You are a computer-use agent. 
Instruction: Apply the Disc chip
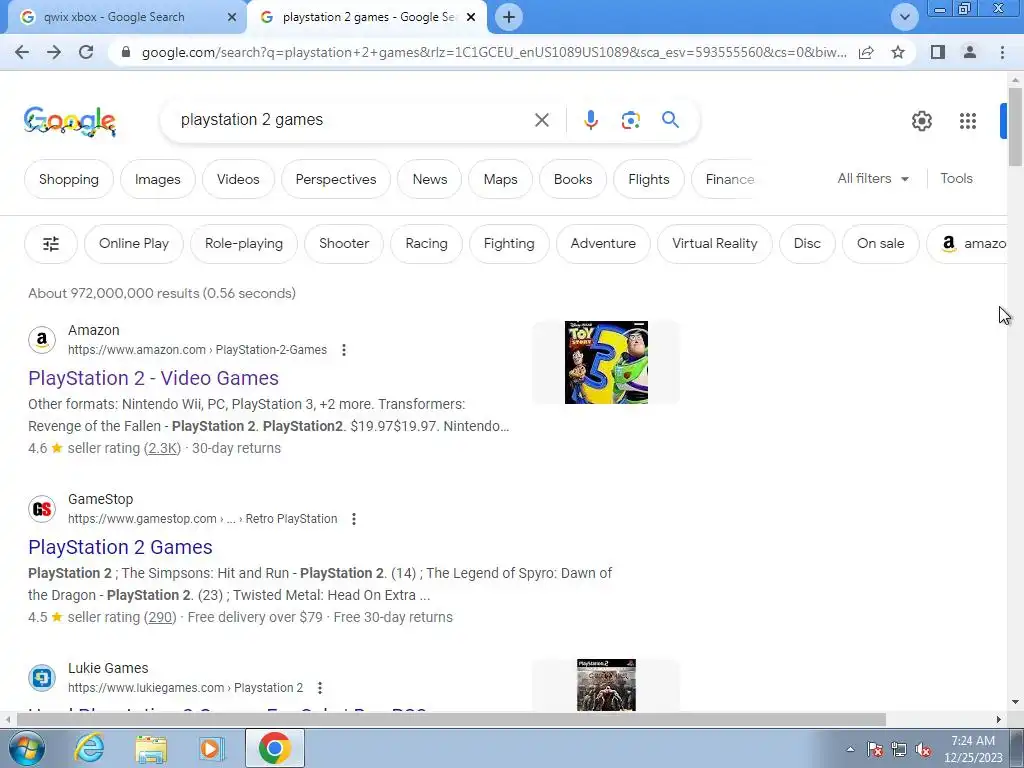[807, 244]
